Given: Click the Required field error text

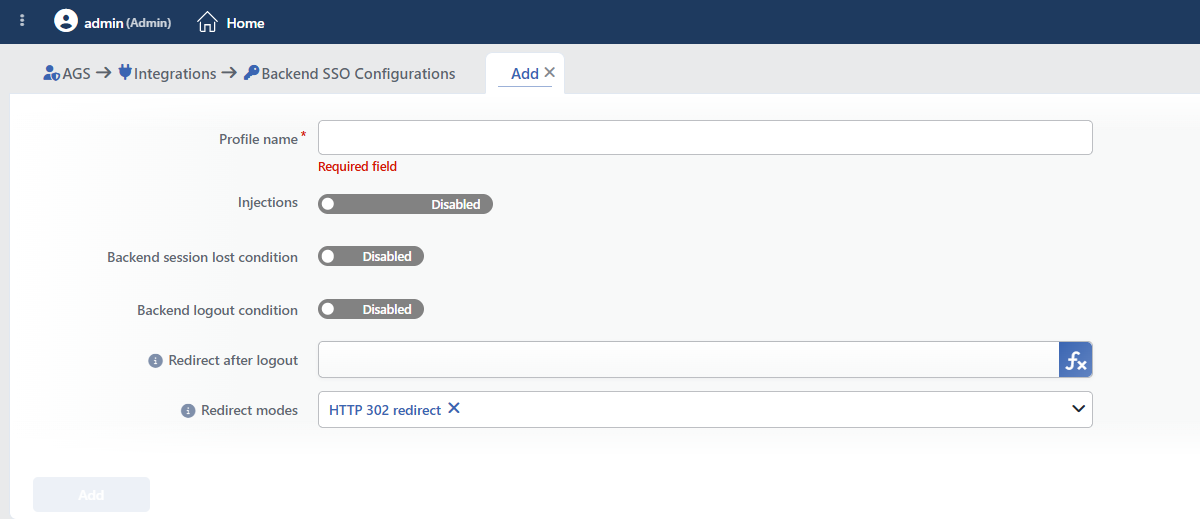Looking at the screenshot, I should (357, 167).
